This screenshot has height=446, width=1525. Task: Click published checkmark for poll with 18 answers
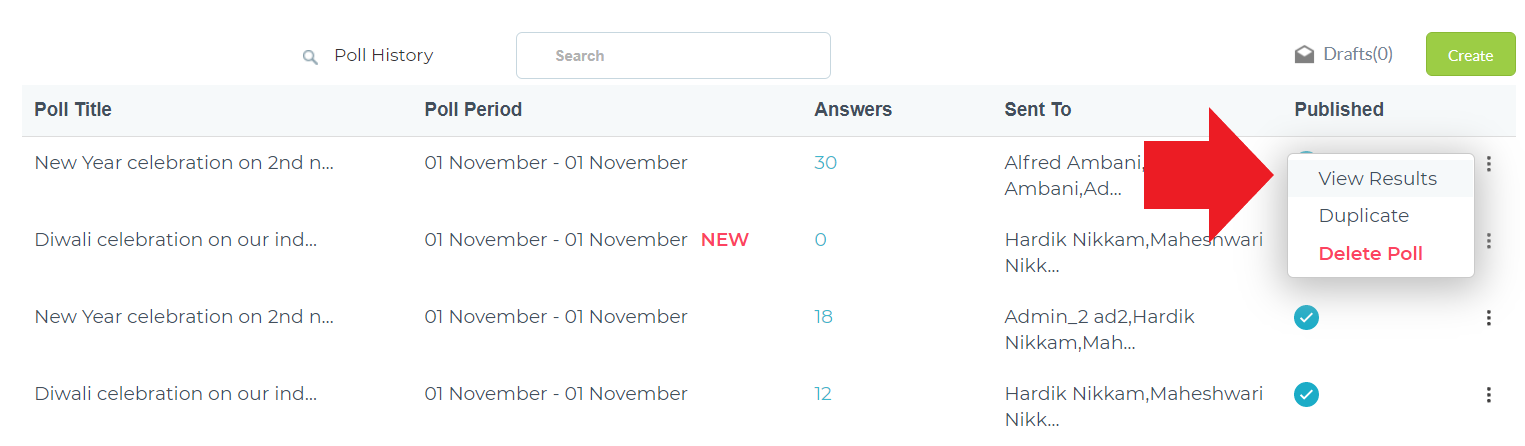click(1306, 317)
